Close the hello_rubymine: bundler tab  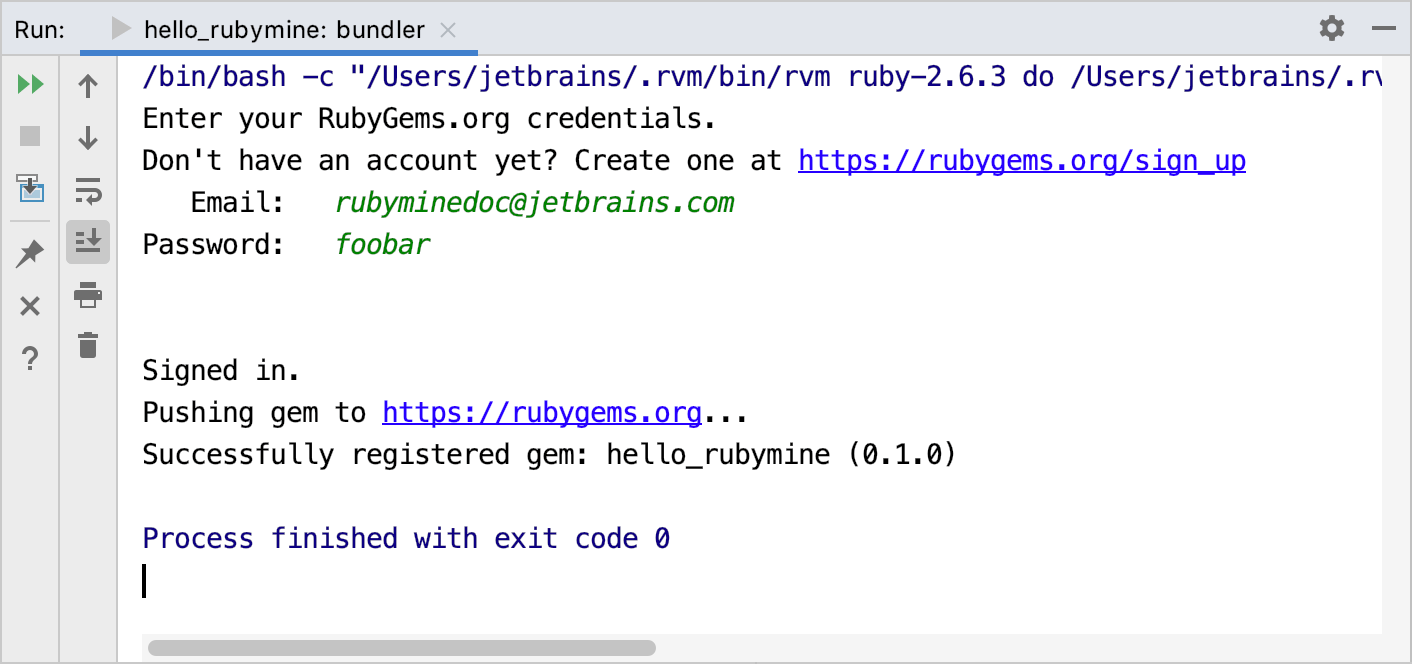pos(449,30)
